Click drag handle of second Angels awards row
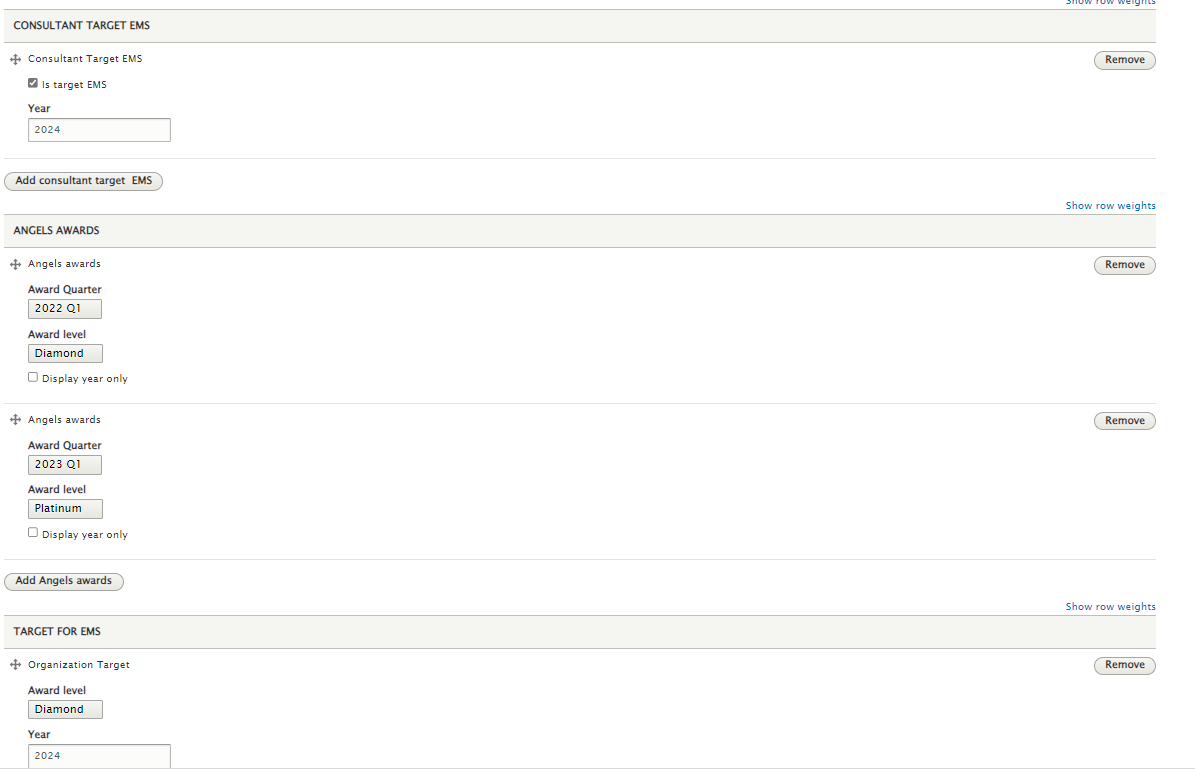Screen dimensions: 1195x769 coord(15,420)
